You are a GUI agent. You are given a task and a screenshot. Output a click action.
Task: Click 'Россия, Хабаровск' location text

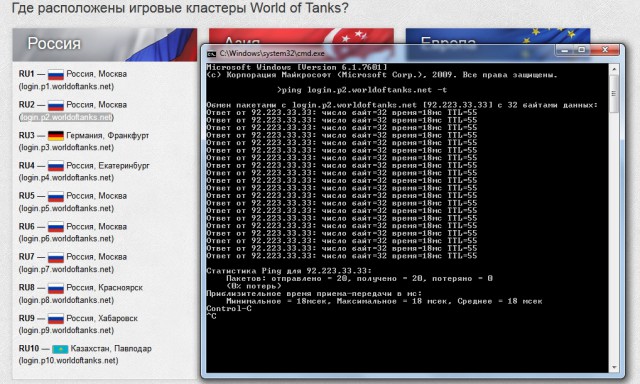click(x=102, y=318)
